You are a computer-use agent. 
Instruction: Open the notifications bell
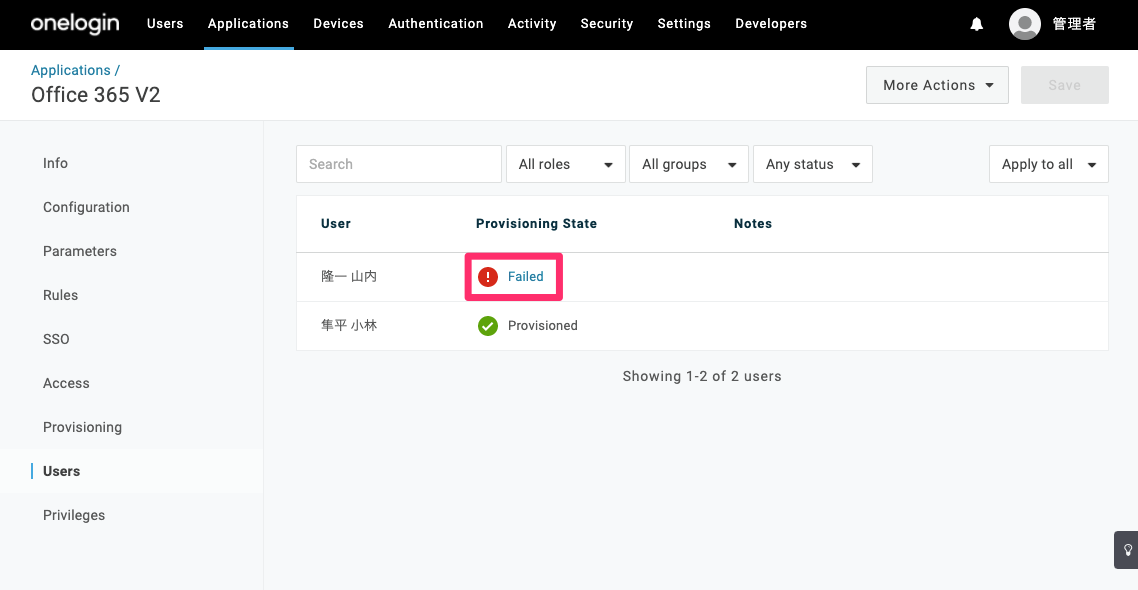977,24
